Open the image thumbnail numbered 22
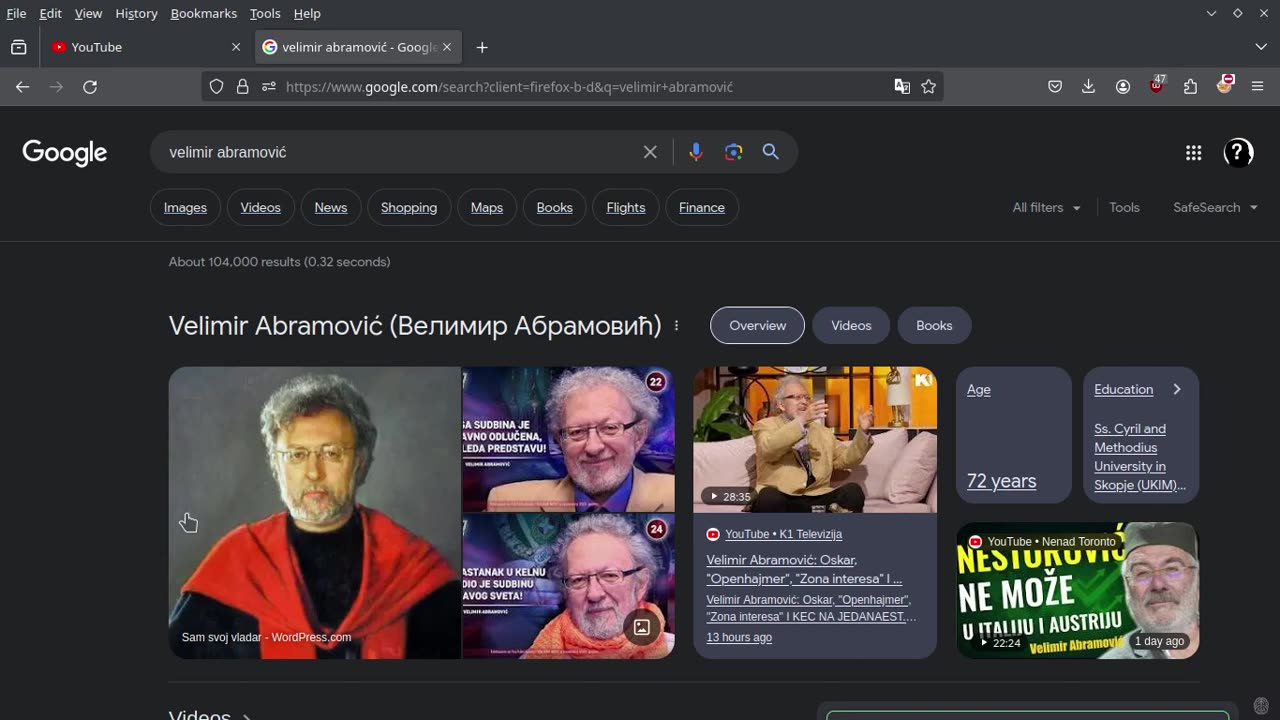1280x720 pixels. pyautogui.click(x=568, y=439)
